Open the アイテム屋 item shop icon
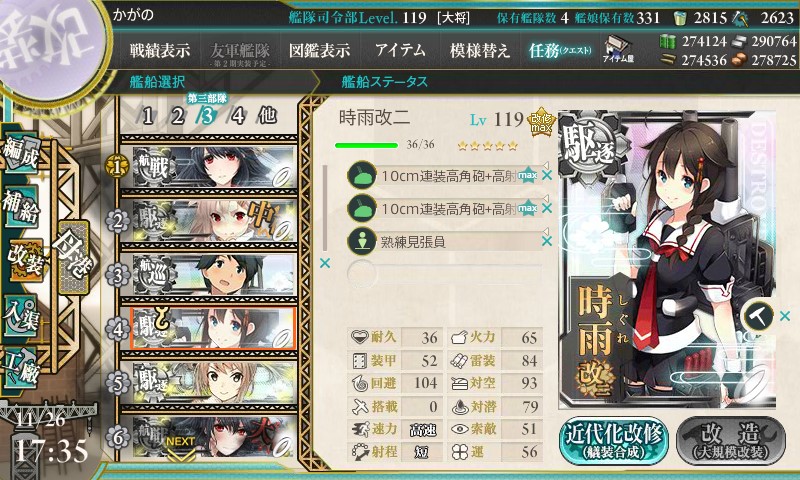800x480 pixels. click(x=618, y=49)
